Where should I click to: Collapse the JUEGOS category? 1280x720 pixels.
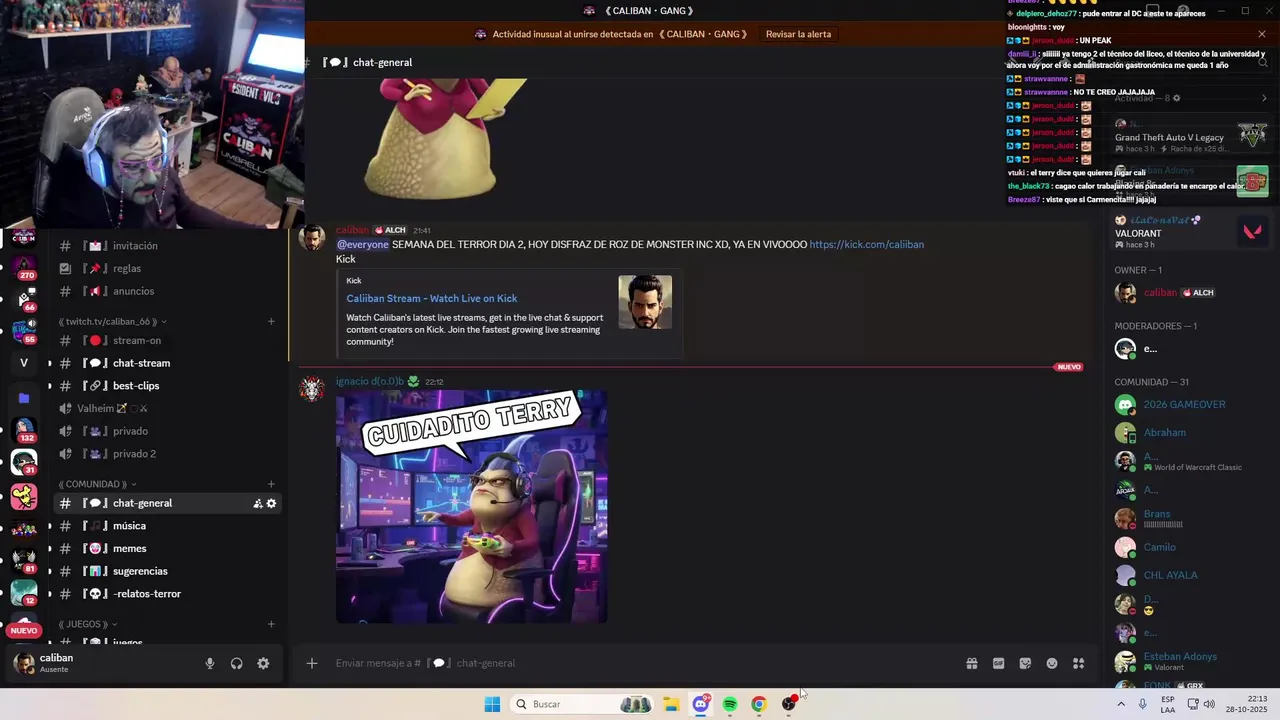click(87, 624)
